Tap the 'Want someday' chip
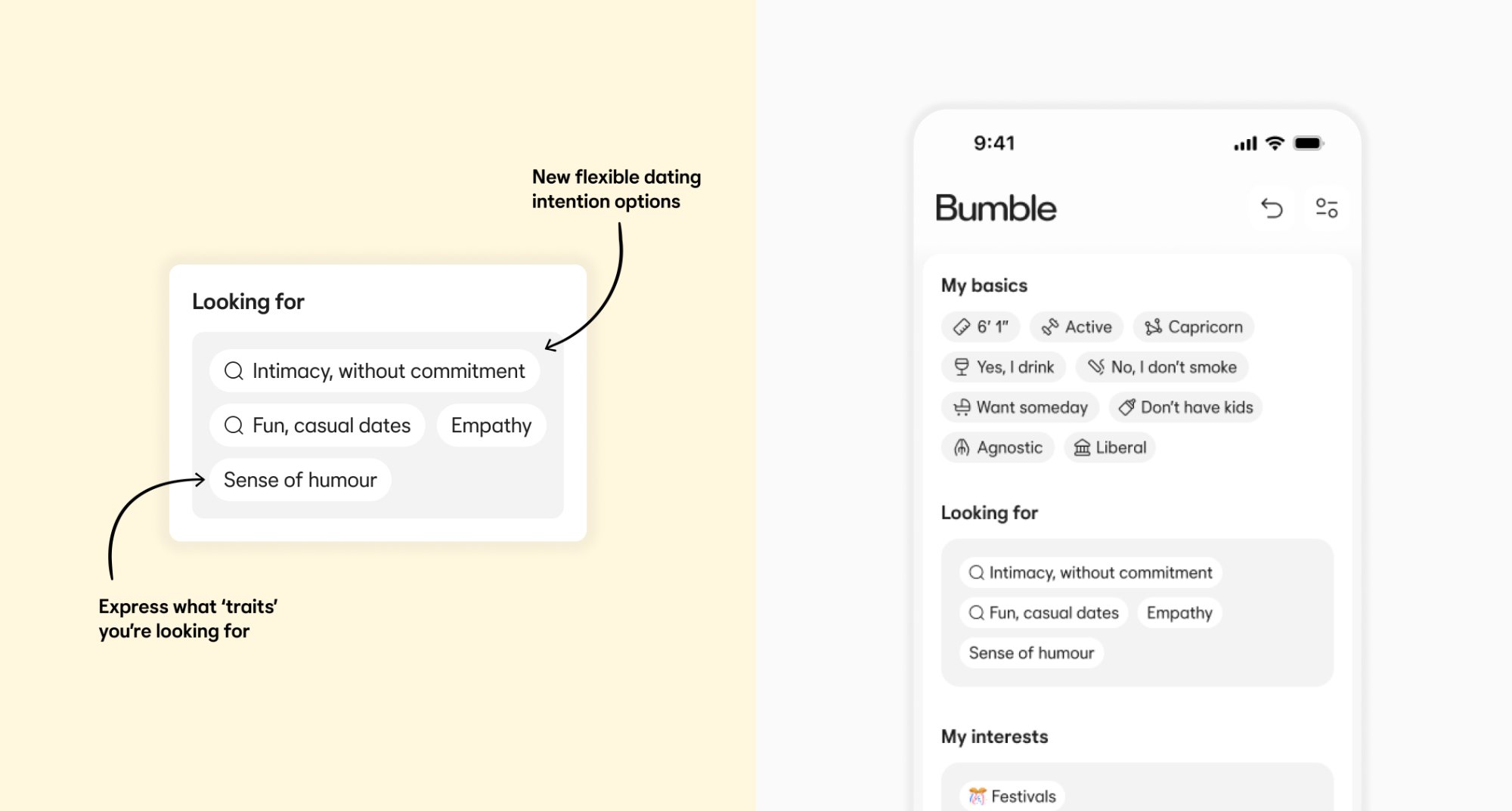This screenshot has height=811, width=1512. (1020, 407)
